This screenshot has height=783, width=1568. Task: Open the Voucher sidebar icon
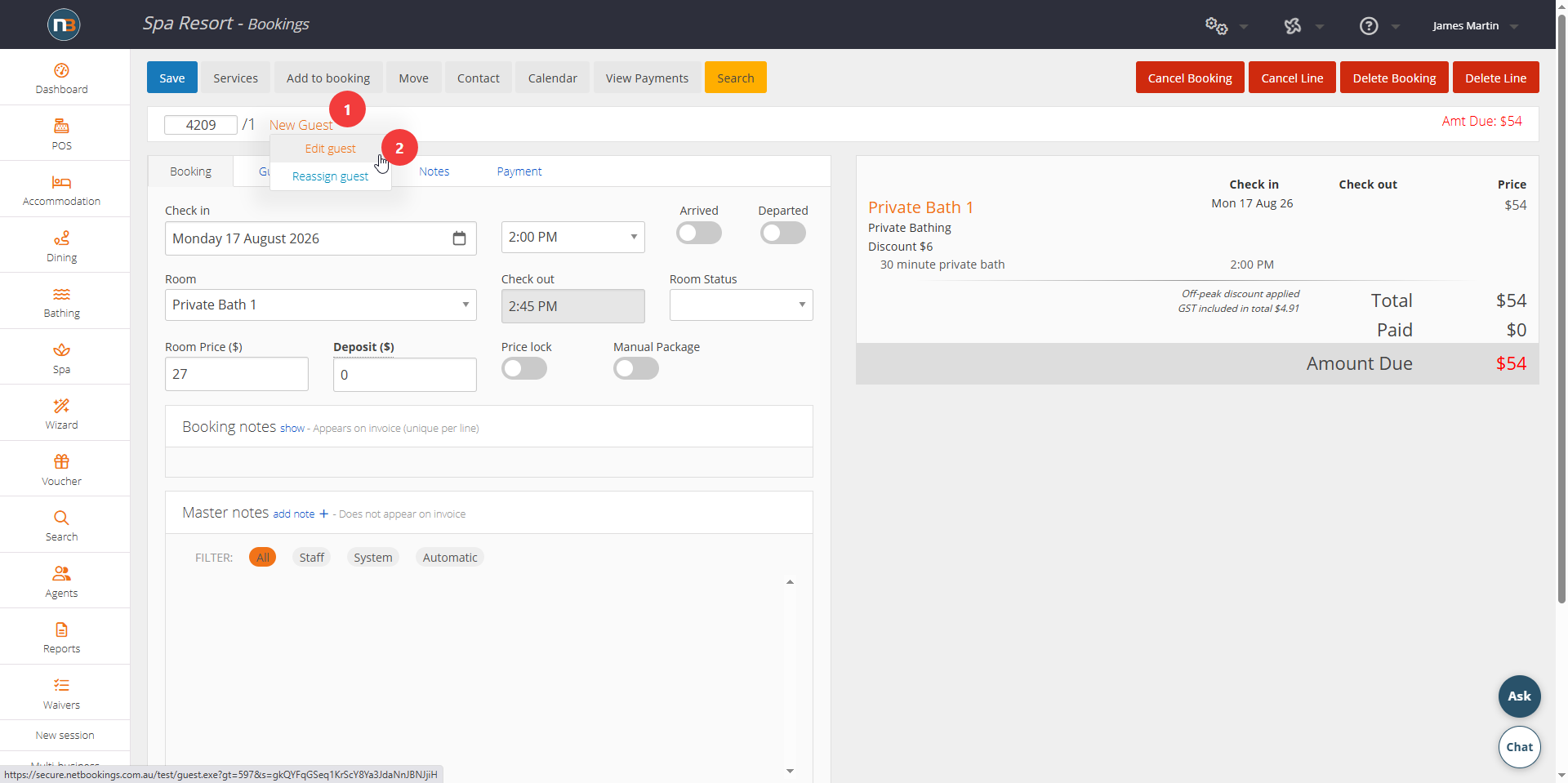(61, 470)
